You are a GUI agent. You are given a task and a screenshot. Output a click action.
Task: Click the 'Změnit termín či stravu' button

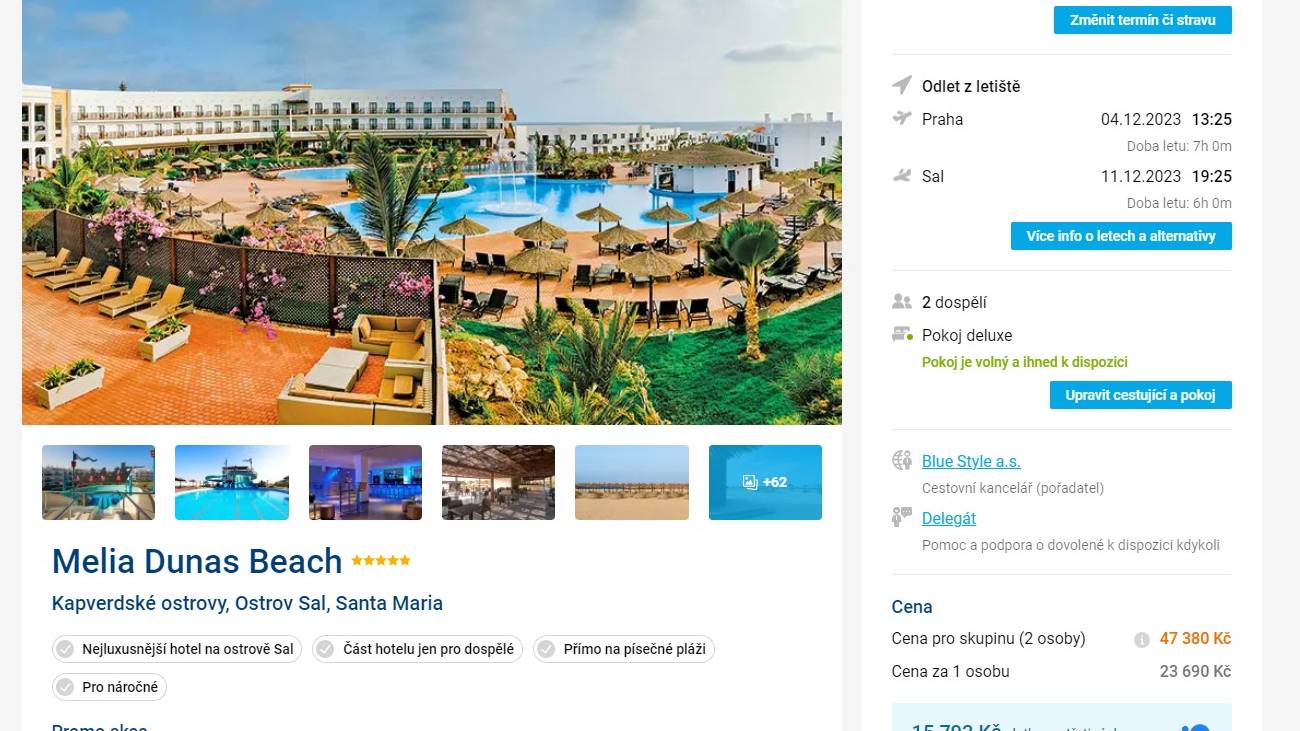click(x=1142, y=20)
